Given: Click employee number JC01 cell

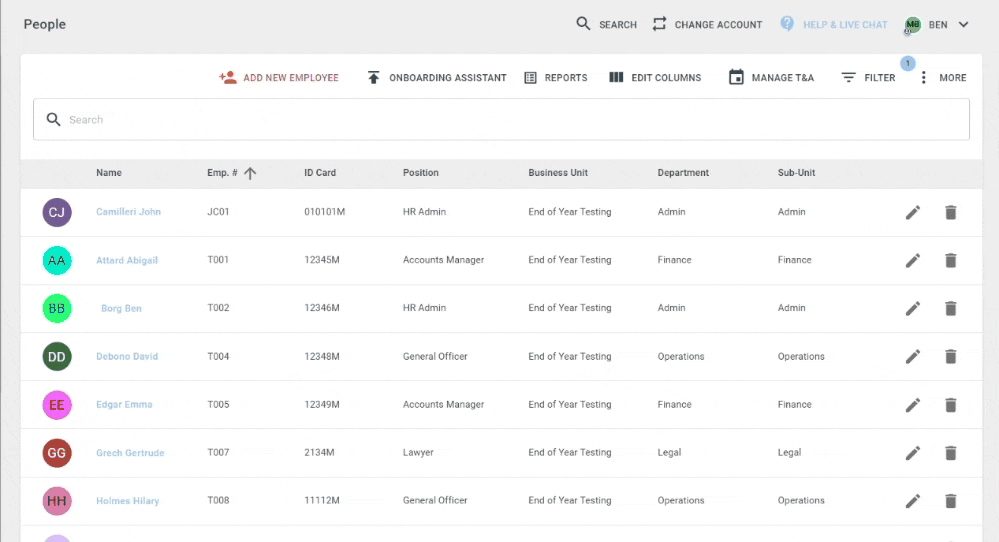Looking at the screenshot, I should [218, 211].
